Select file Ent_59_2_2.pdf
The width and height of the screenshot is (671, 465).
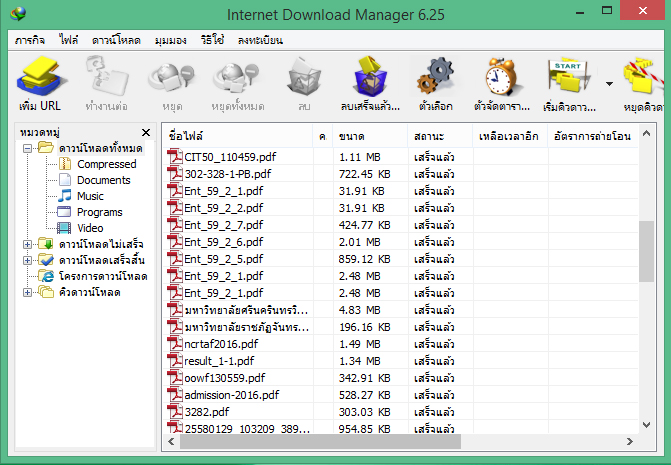[x=223, y=208]
